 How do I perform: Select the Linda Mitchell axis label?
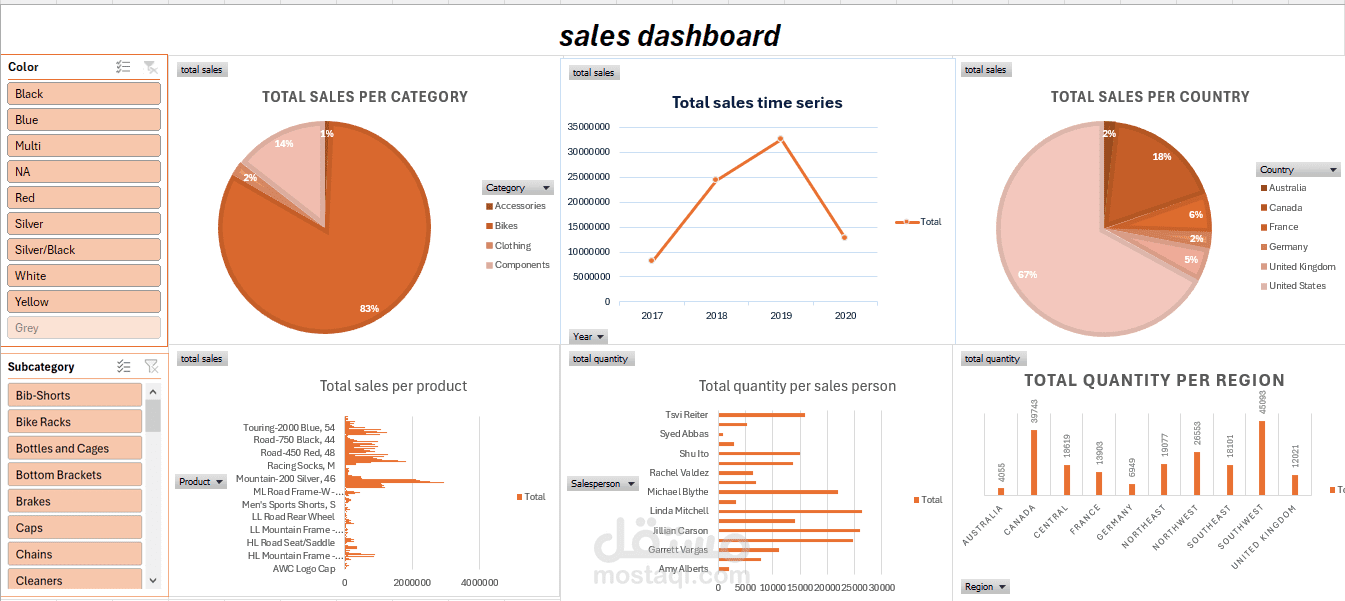click(679, 511)
